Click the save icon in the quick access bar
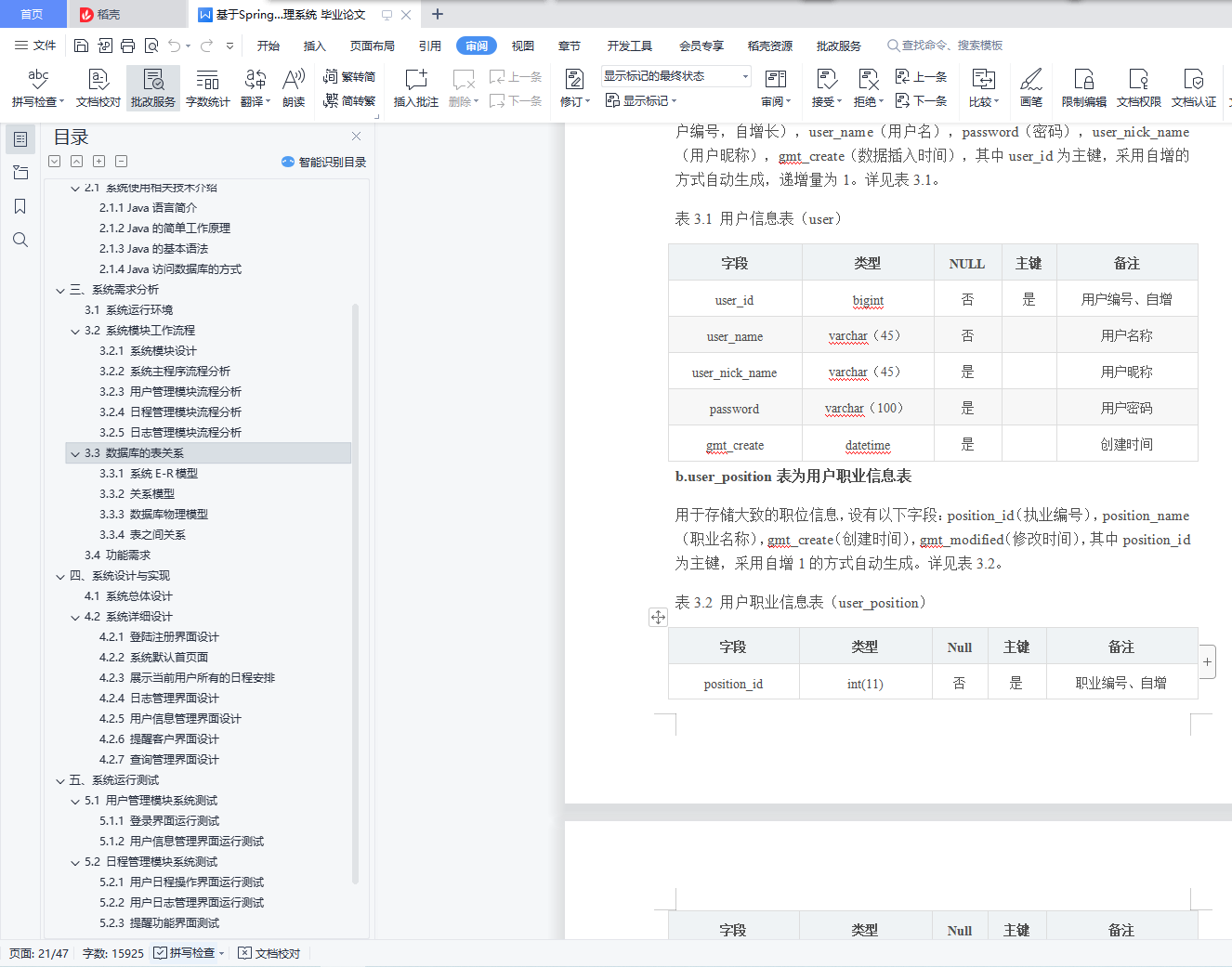The height and width of the screenshot is (967, 1232). click(81, 46)
